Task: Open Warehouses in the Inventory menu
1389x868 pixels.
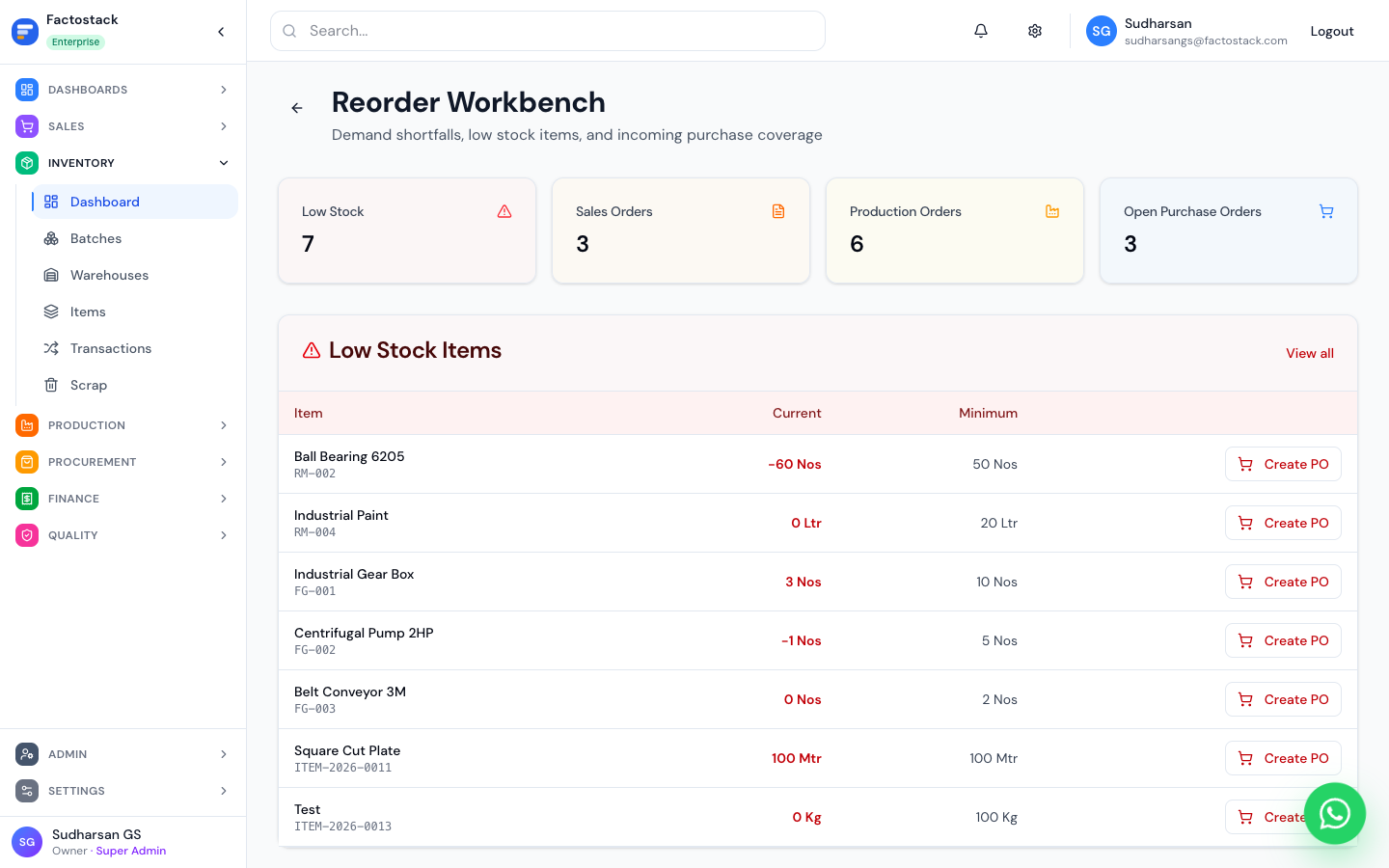Action: click(134, 275)
